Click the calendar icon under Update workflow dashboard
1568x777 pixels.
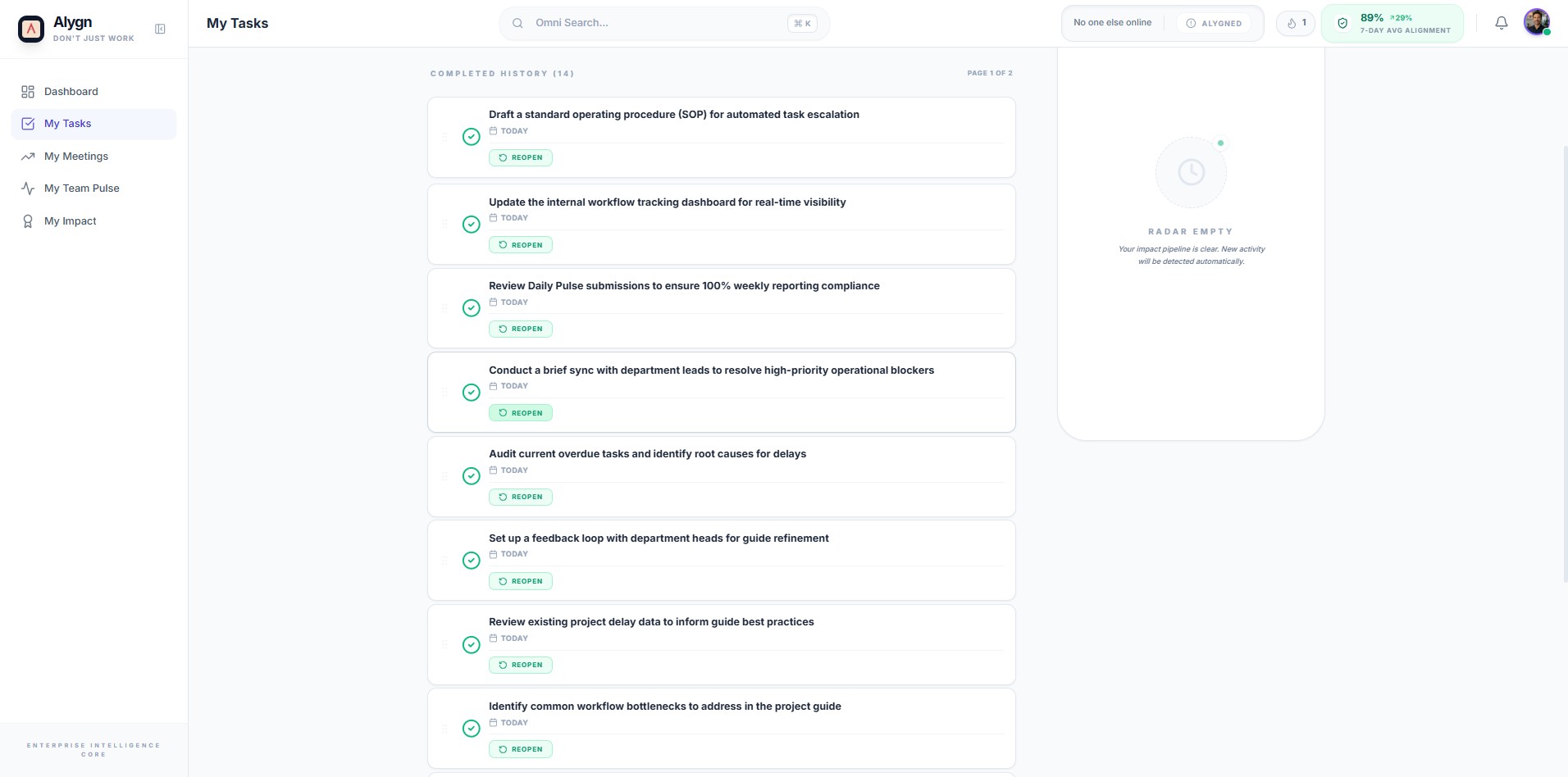coord(493,218)
